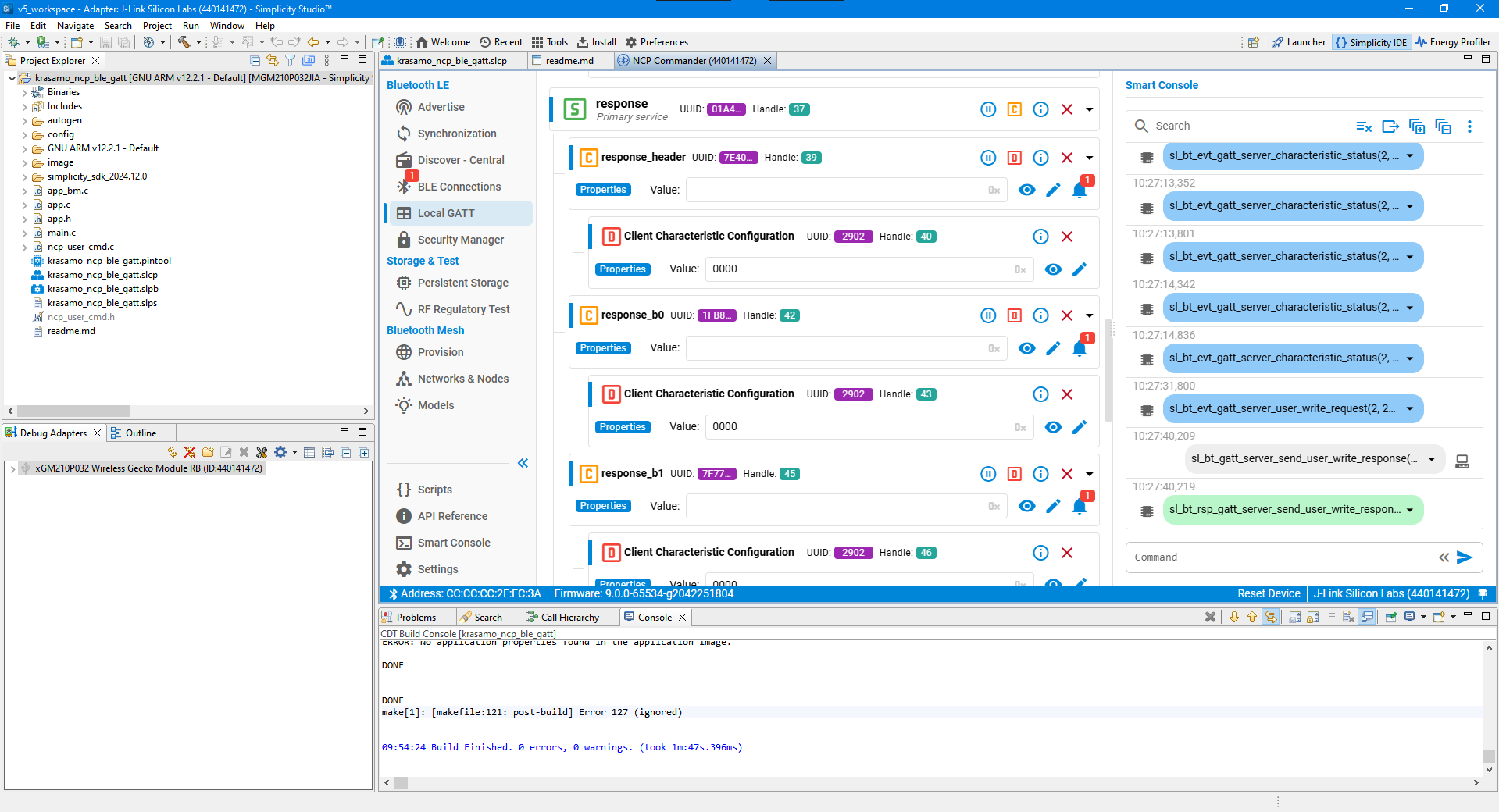Click the Welcome toolbar button

coord(443,42)
